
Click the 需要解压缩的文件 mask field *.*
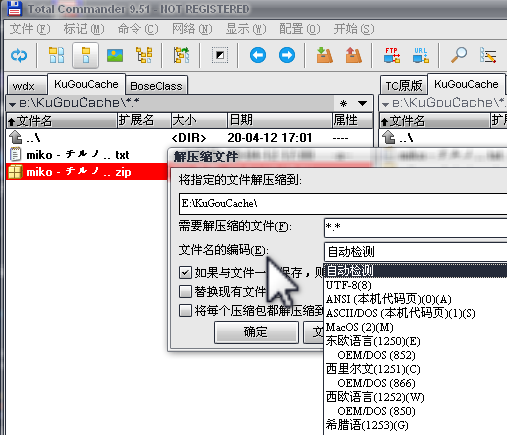pos(416,228)
